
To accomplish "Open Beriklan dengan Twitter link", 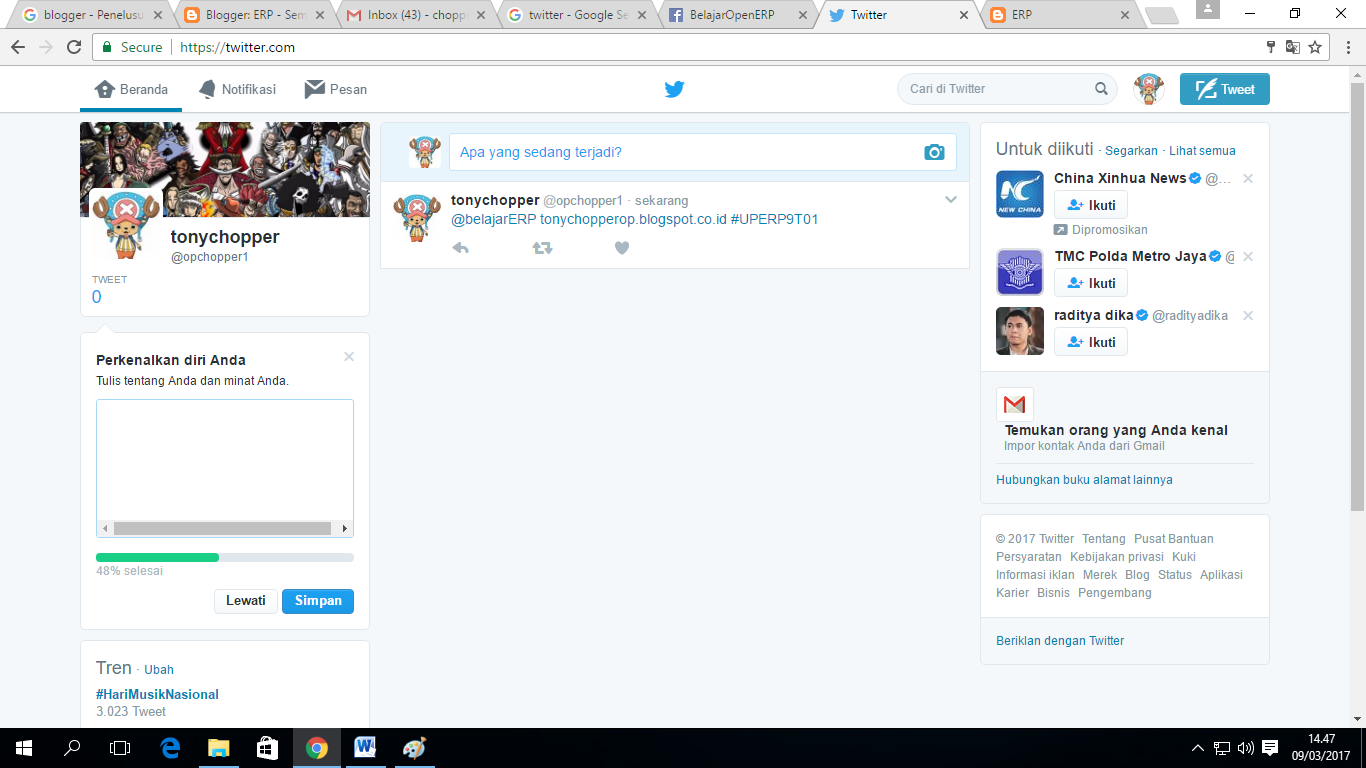I will (x=1060, y=641).
